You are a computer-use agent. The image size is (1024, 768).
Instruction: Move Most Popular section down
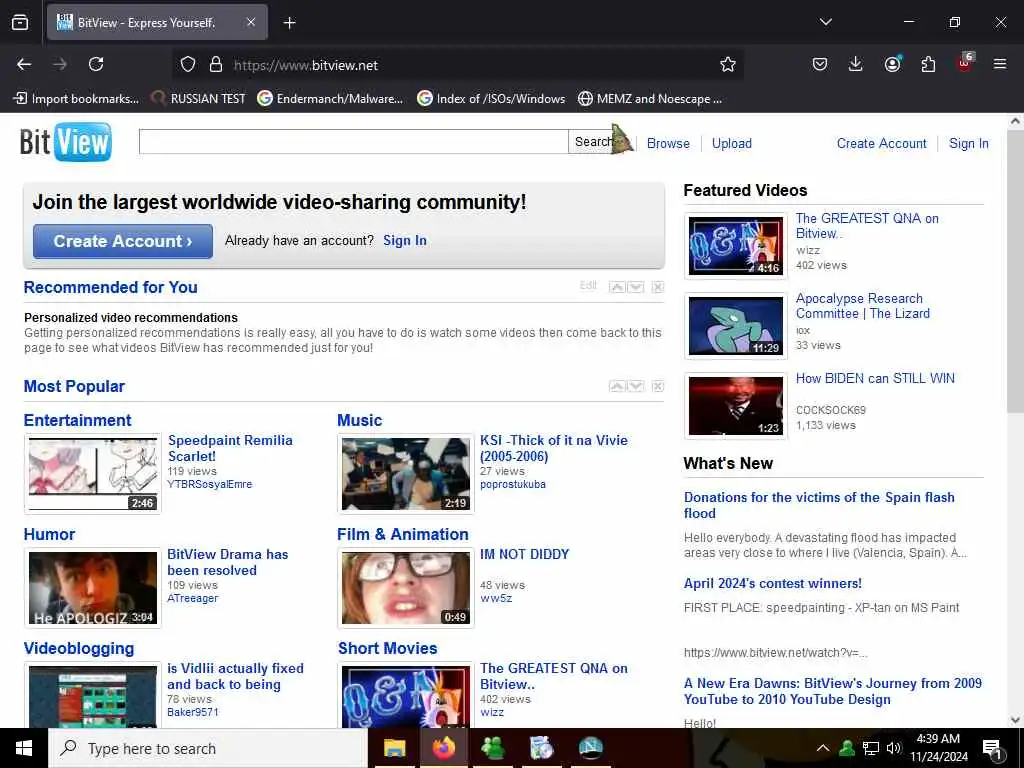(635, 387)
